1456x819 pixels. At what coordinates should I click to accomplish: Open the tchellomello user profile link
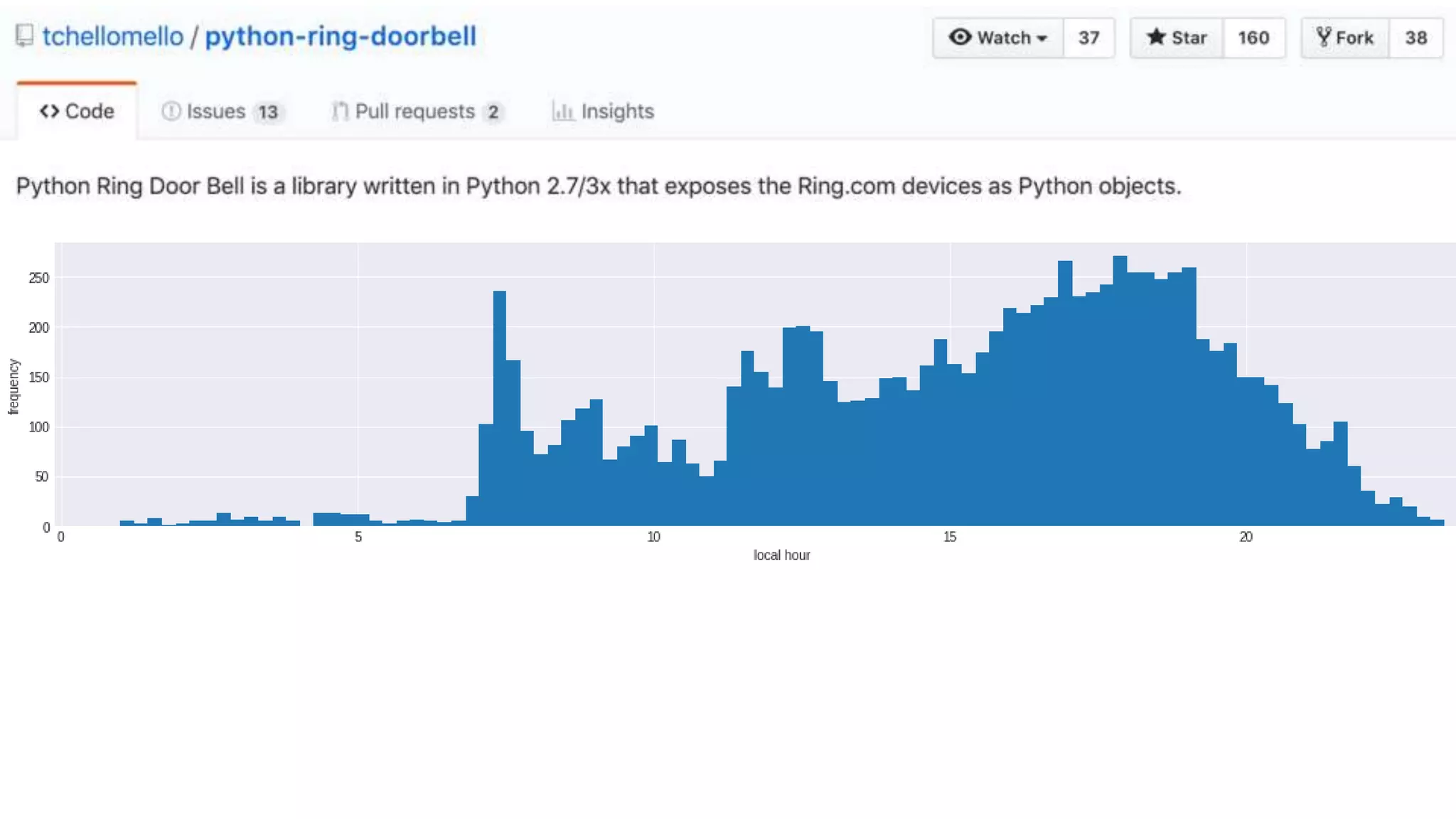(x=112, y=36)
